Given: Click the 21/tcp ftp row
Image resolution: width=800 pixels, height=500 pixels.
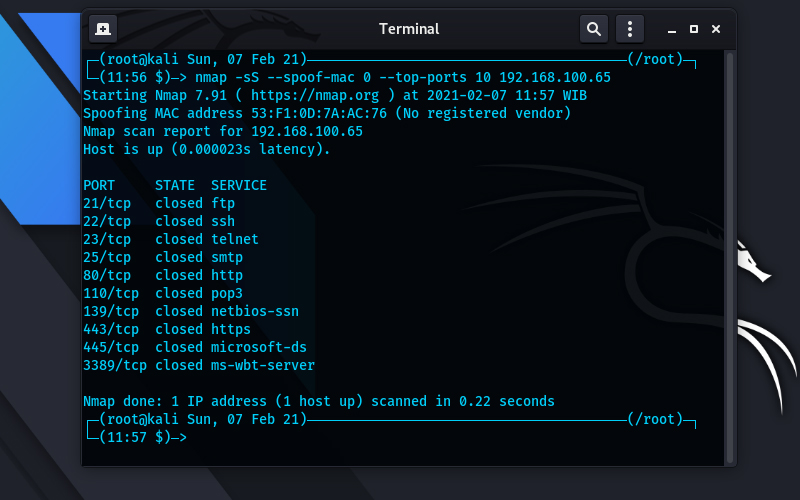Looking at the screenshot, I should [159, 204].
